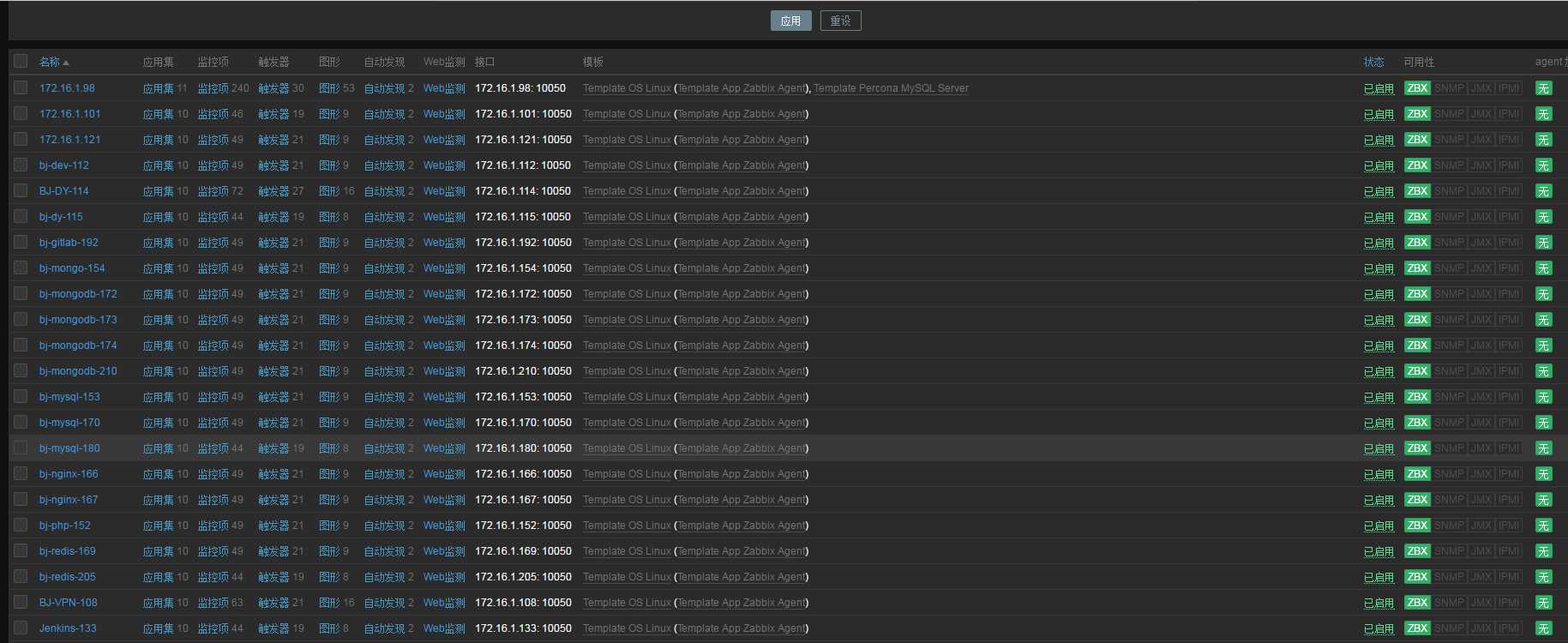Screen dimensions: 1568x643
Task: Toggle the select-all hosts checkbox in header
Action: tap(21, 61)
